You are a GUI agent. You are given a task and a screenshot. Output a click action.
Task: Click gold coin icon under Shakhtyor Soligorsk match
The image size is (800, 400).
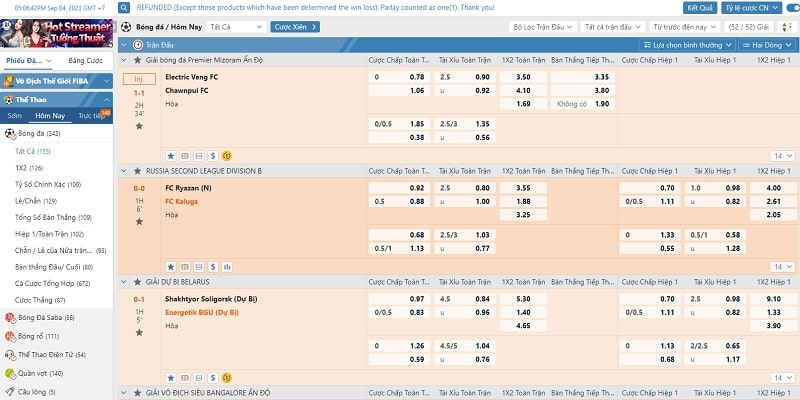[x=227, y=378]
